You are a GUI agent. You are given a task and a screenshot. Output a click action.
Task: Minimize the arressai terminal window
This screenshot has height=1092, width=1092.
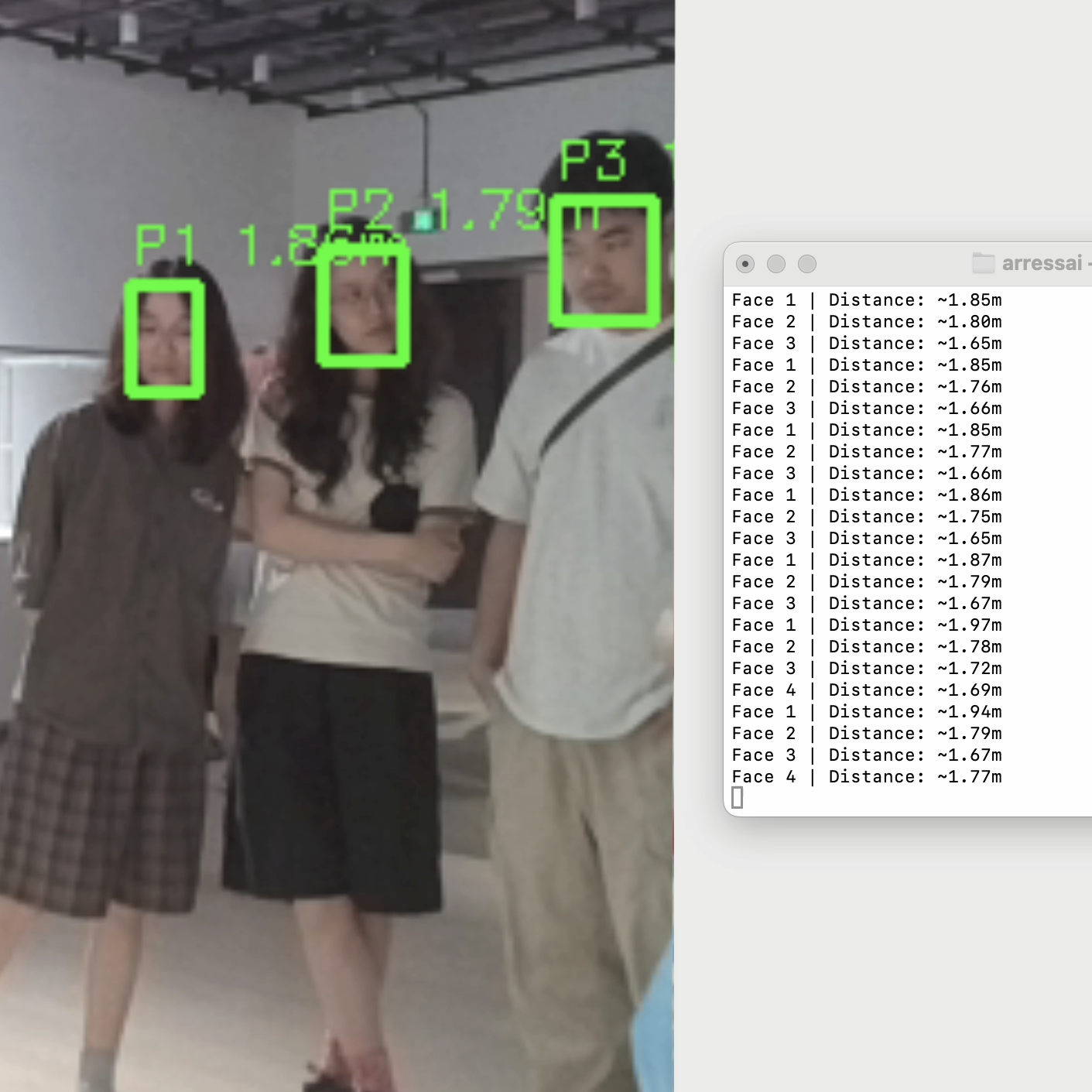[776, 264]
